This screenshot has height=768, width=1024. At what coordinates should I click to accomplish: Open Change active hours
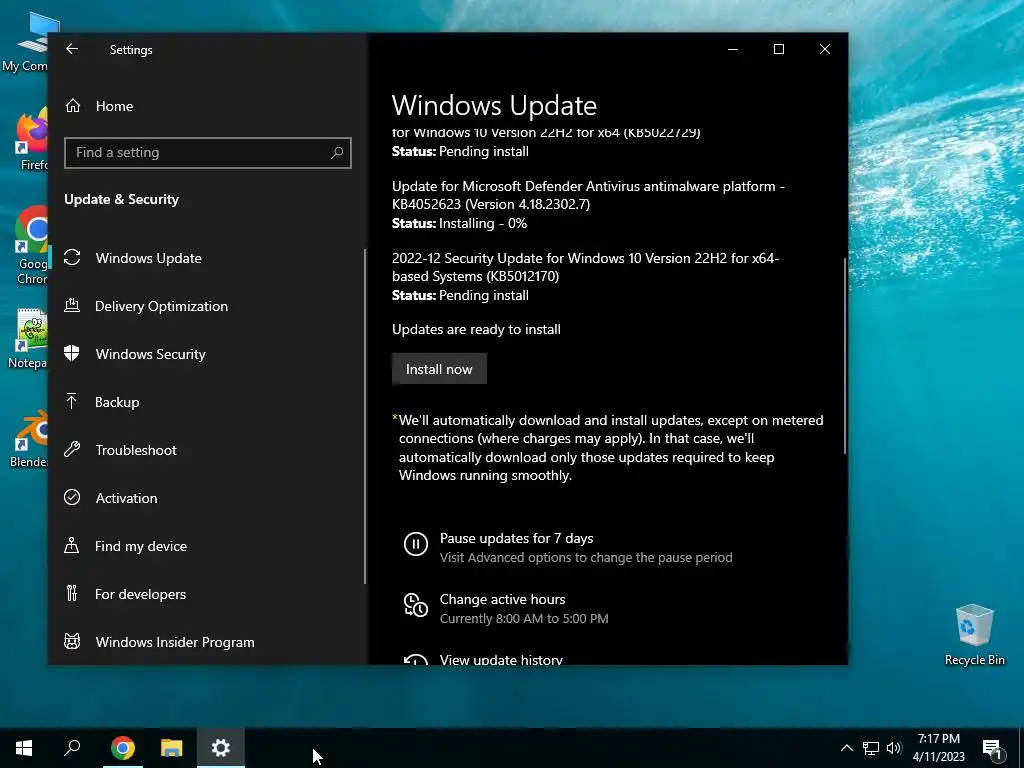click(x=502, y=600)
